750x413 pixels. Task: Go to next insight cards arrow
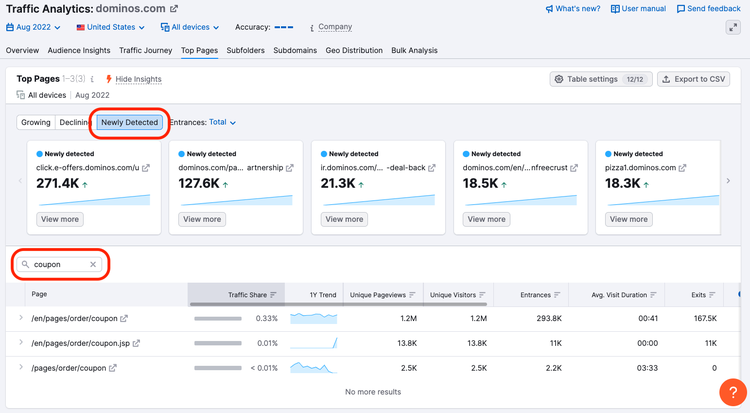point(728,181)
